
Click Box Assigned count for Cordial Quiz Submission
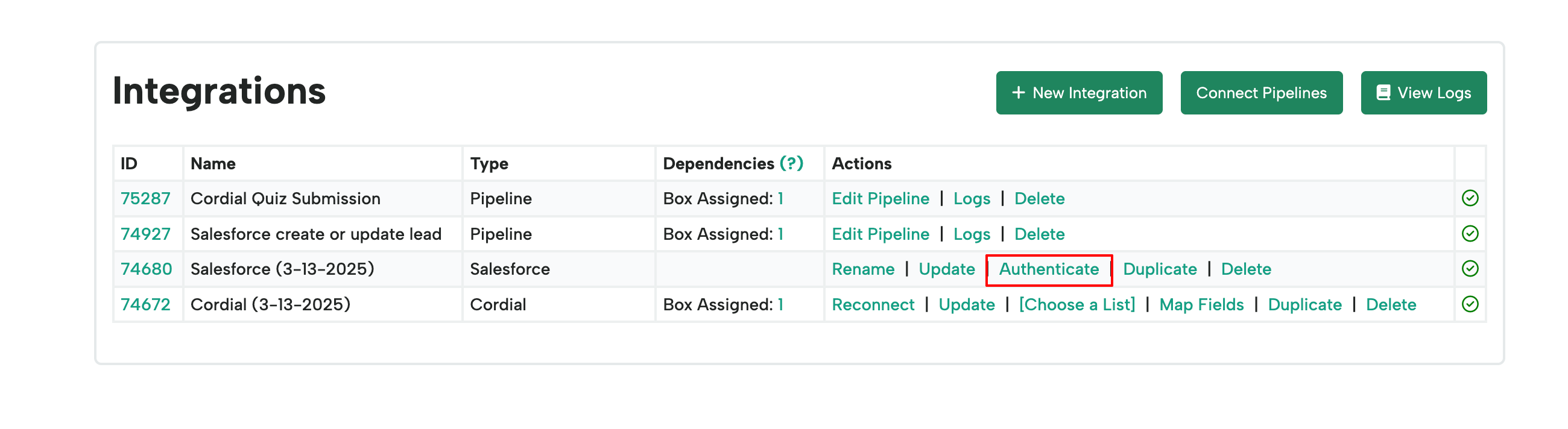(780, 198)
